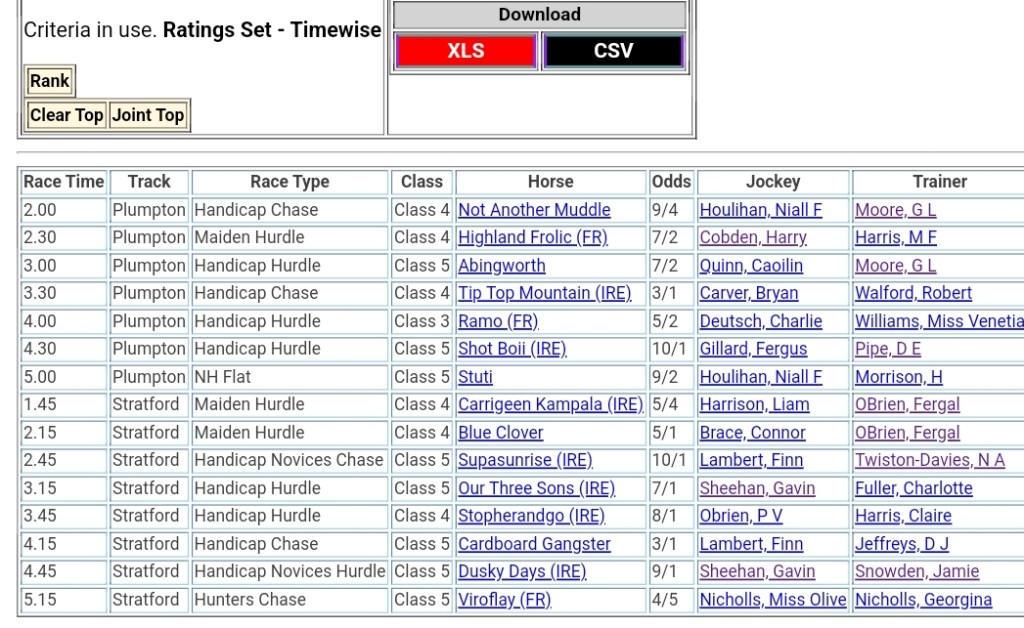This screenshot has width=1024, height=628.
Task: Open Highland Frolic (FR) horse page
Action: coord(532,238)
